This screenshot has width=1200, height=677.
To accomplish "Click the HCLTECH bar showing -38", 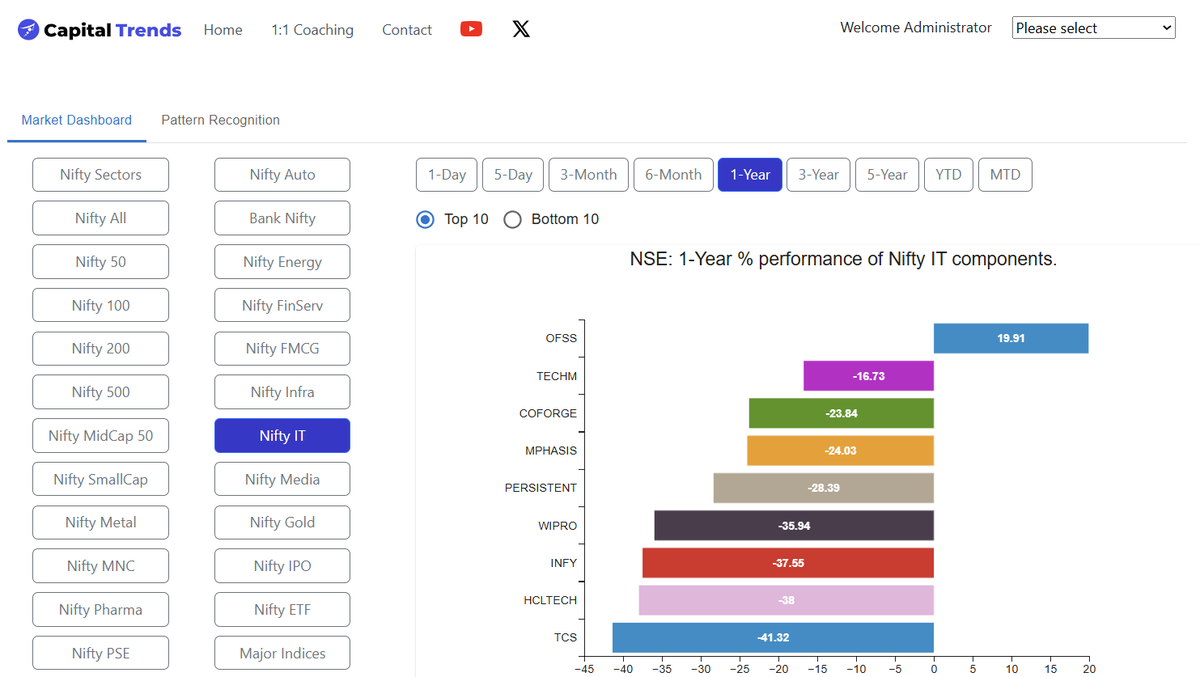I will (786, 600).
